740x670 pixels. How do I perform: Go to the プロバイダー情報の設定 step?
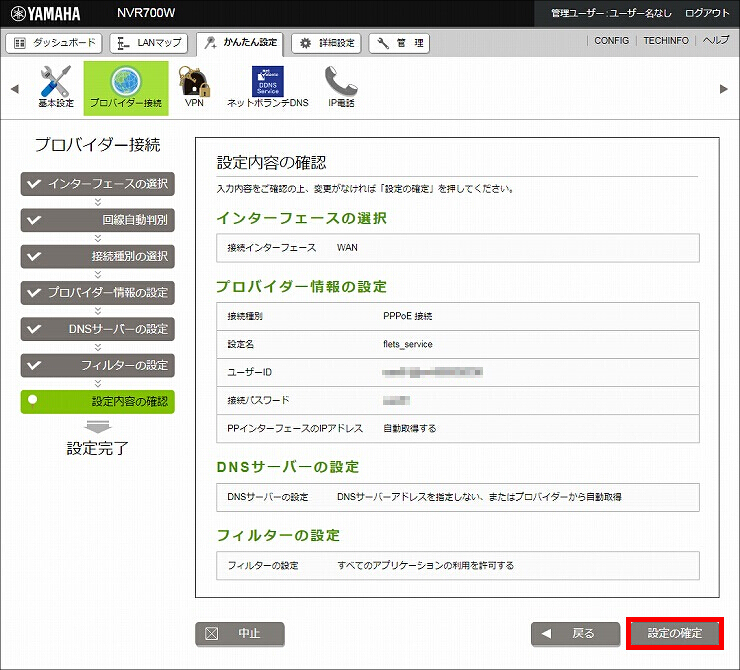[x=98, y=293]
